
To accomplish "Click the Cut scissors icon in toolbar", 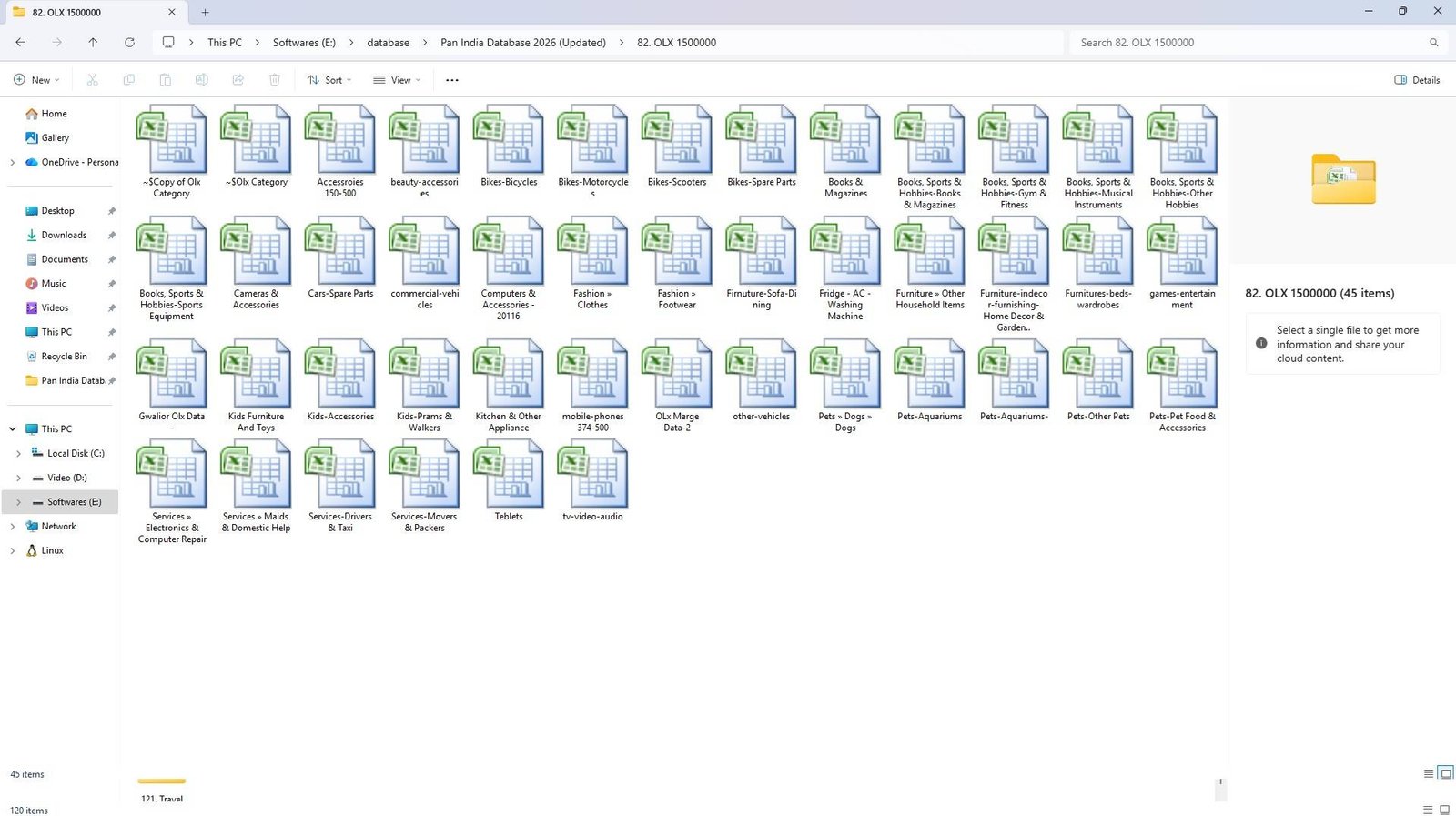I will (92, 80).
